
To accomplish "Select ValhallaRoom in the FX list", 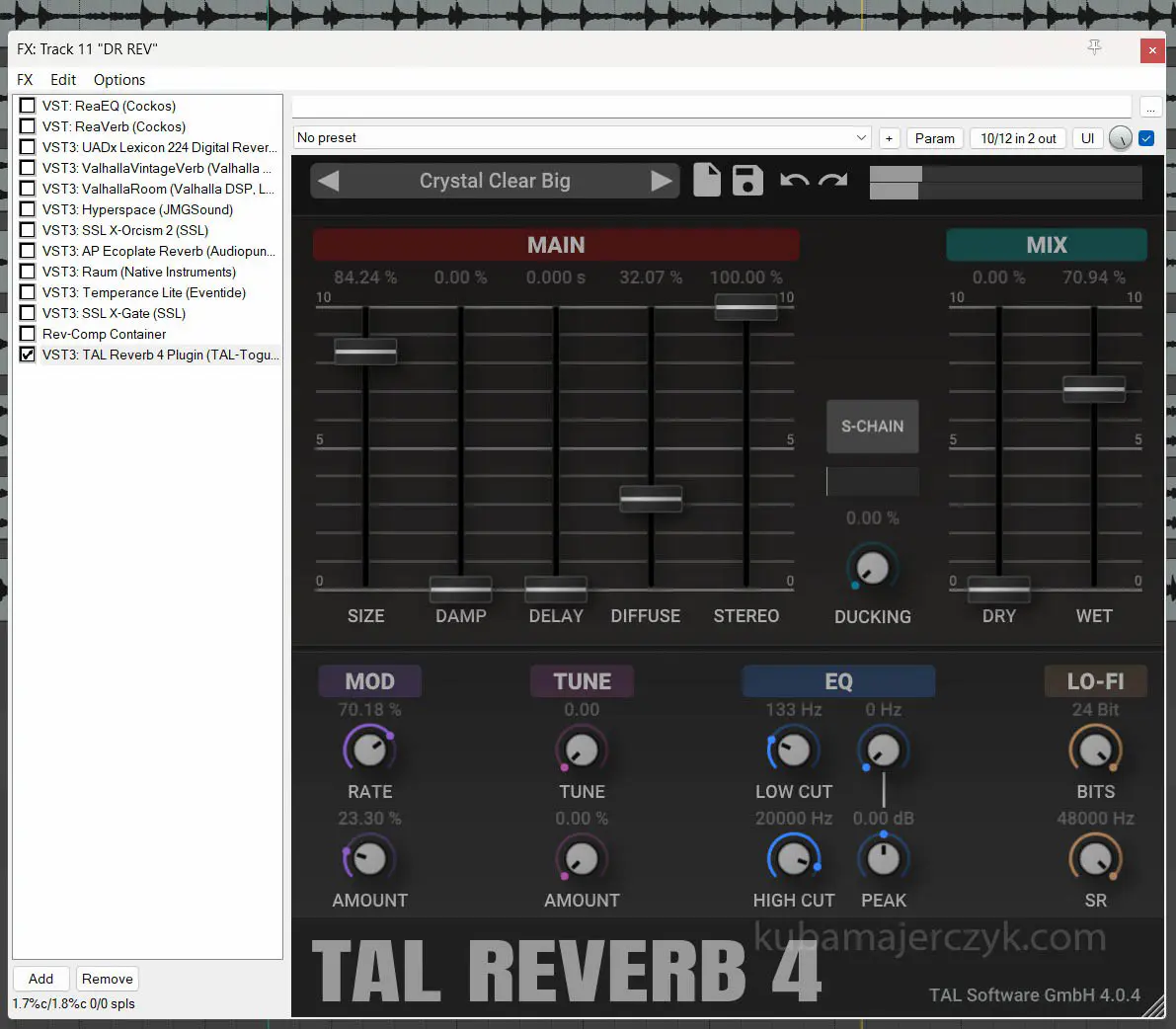I will 158,189.
